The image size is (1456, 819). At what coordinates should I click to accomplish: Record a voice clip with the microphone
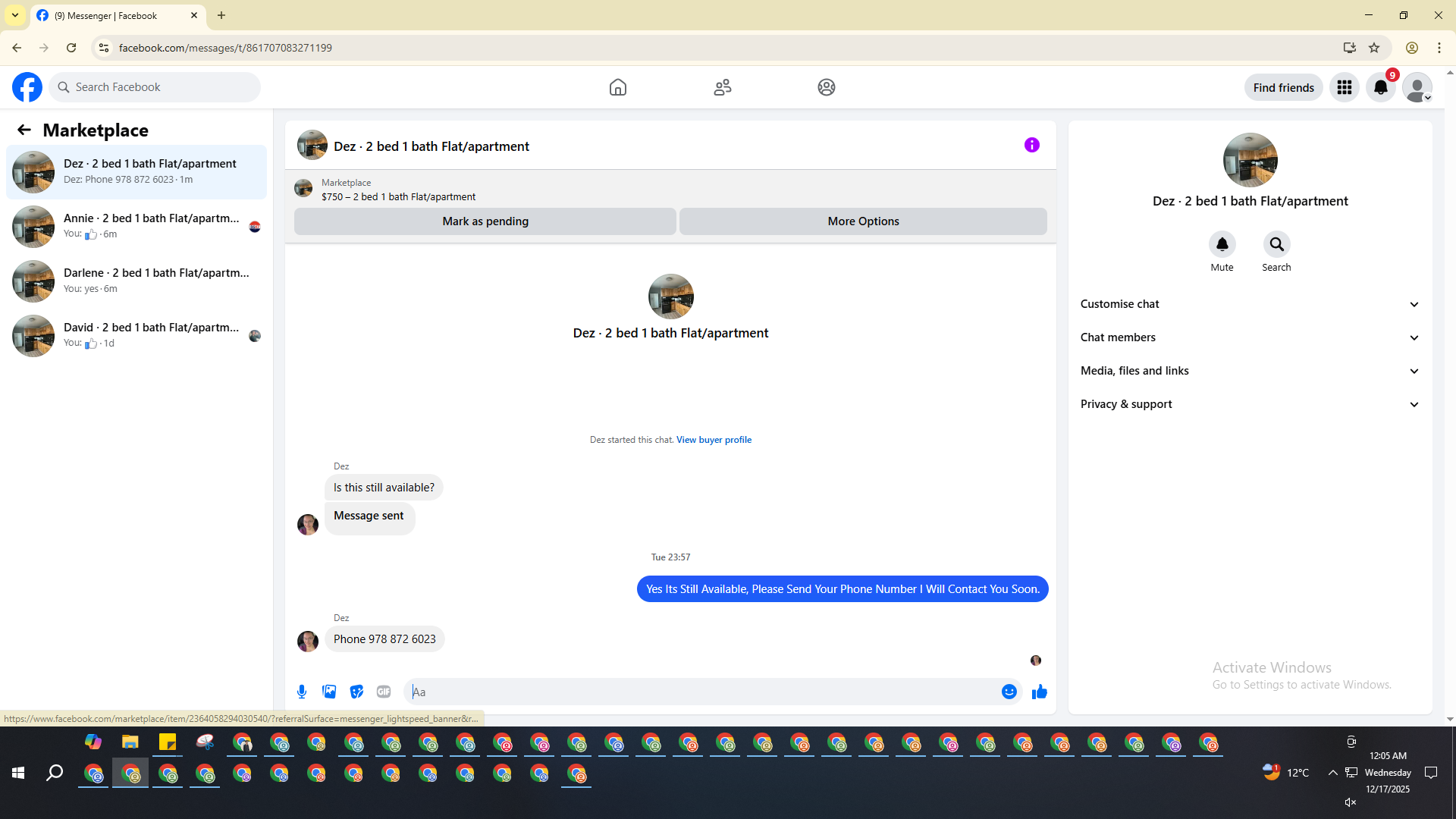pyautogui.click(x=302, y=692)
